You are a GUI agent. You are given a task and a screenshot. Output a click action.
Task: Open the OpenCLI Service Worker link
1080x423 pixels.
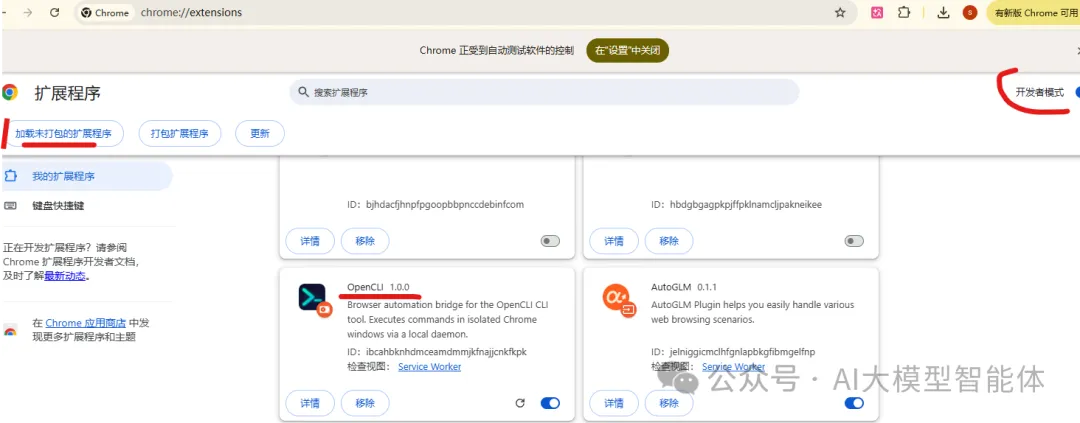point(429,367)
